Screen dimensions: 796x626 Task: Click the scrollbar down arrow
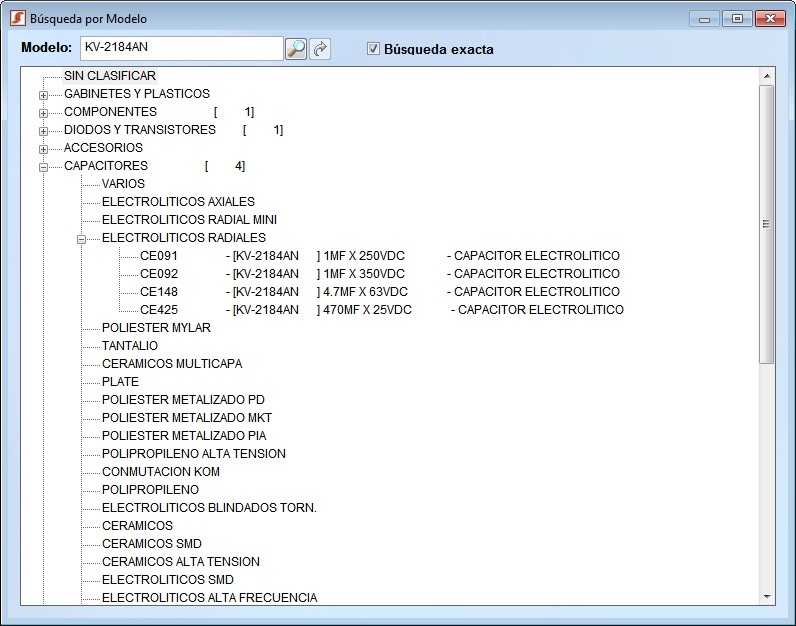click(767, 597)
